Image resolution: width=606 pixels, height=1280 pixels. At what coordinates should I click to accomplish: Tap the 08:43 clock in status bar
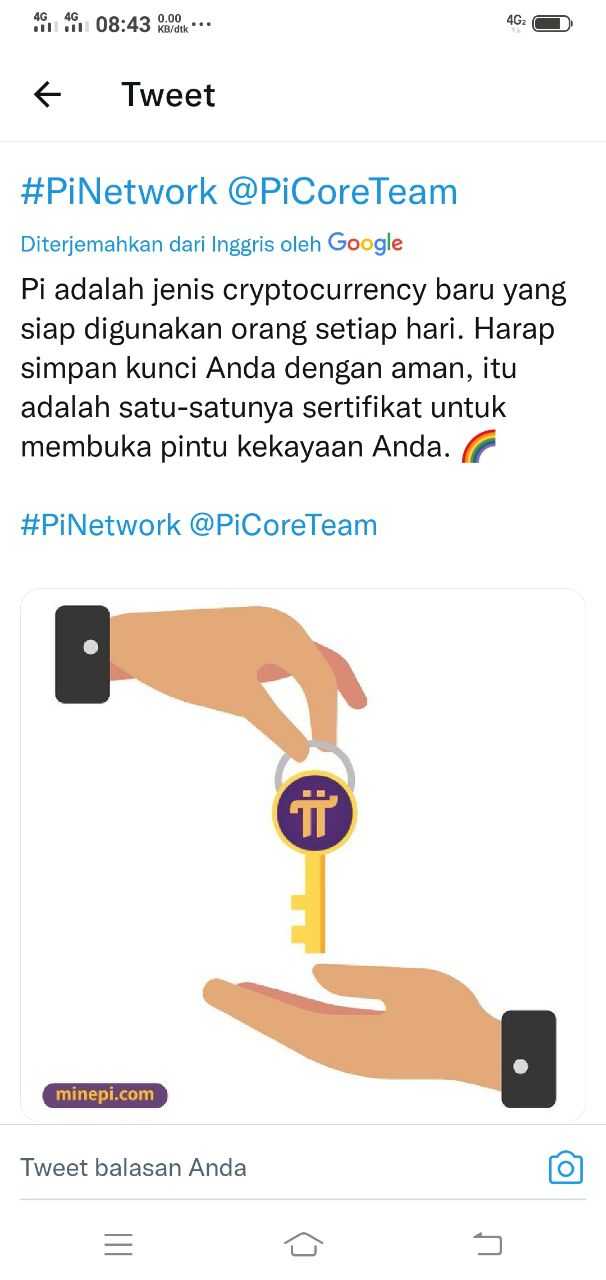[x=123, y=24]
